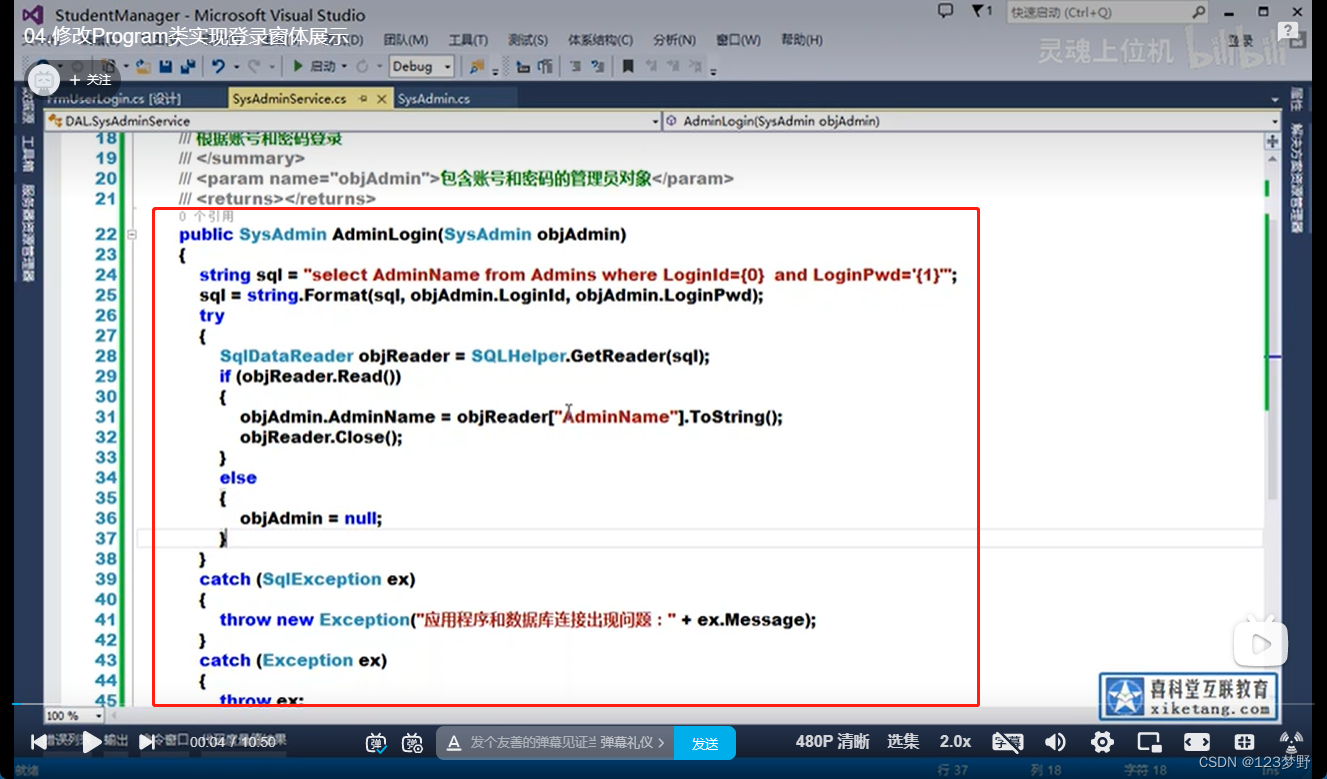
Task: Open the feedback speech bubble icon
Action: tap(945, 12)
